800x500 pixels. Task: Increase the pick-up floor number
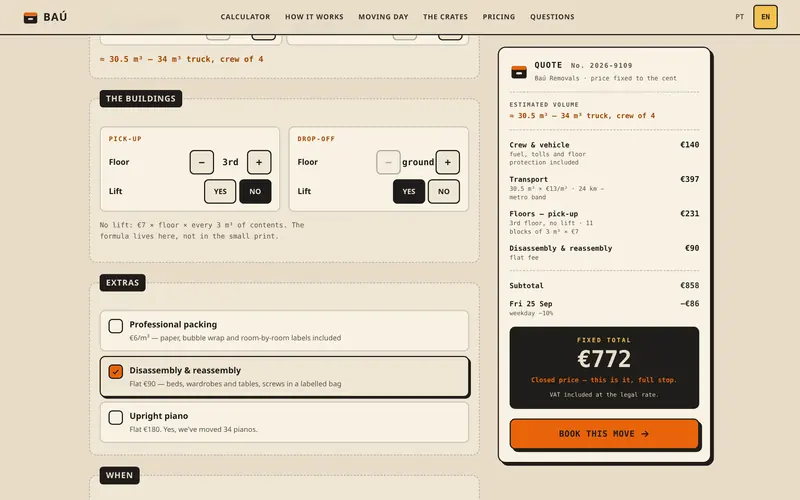259,162
